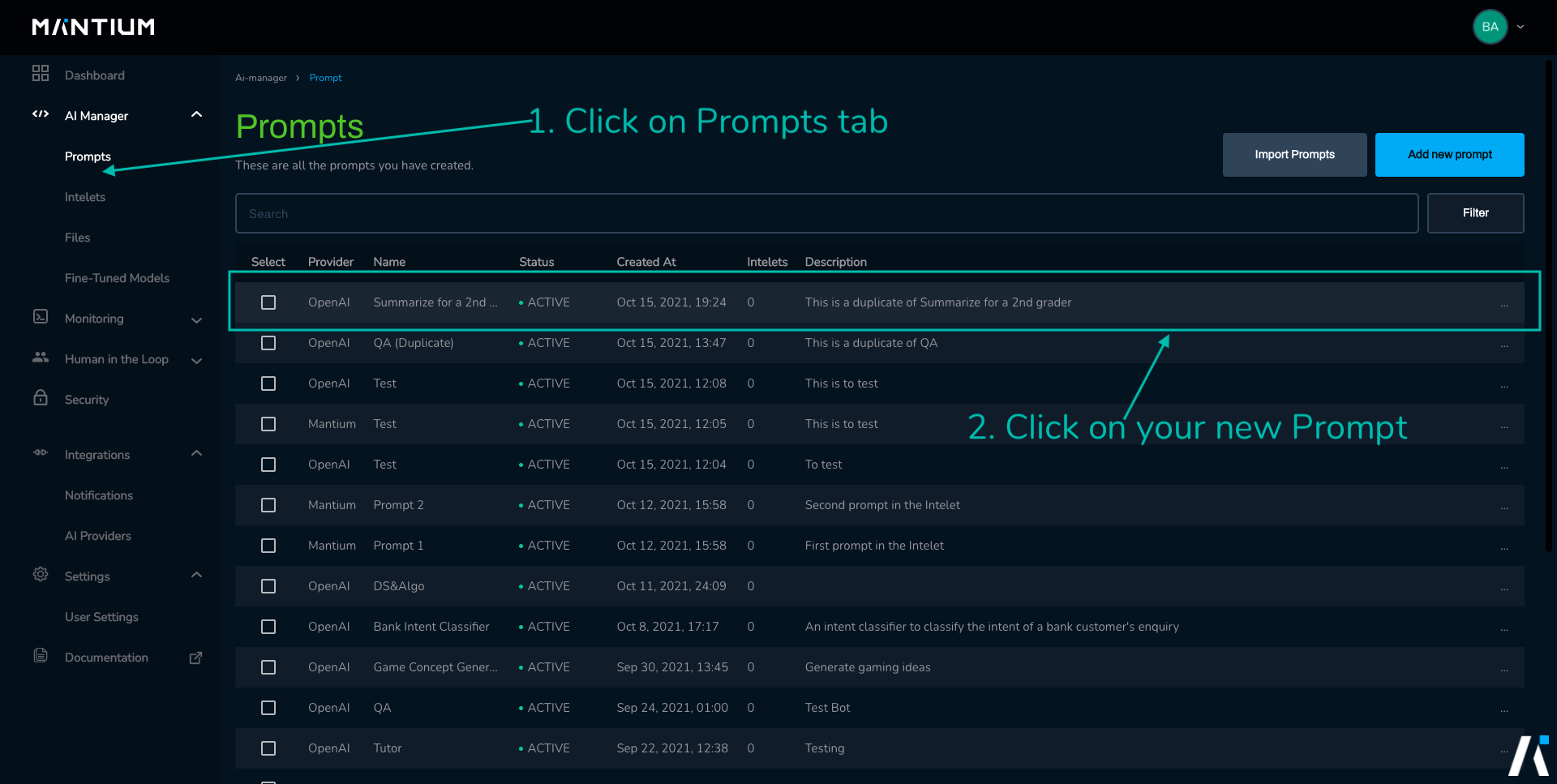Click into the Search input field
The width and height of the screenshot is (1557, 784).
pos(826,213)
